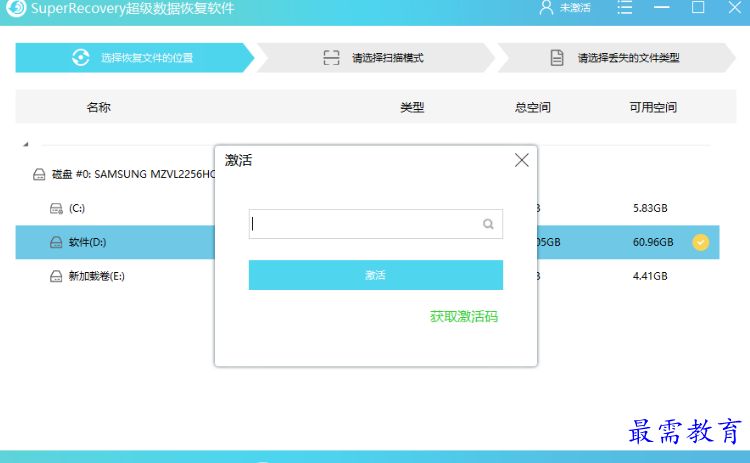Click the SuperRecovery logo icon
The height and width of the screenshot is (463, 750).
(x=16, y=8)
